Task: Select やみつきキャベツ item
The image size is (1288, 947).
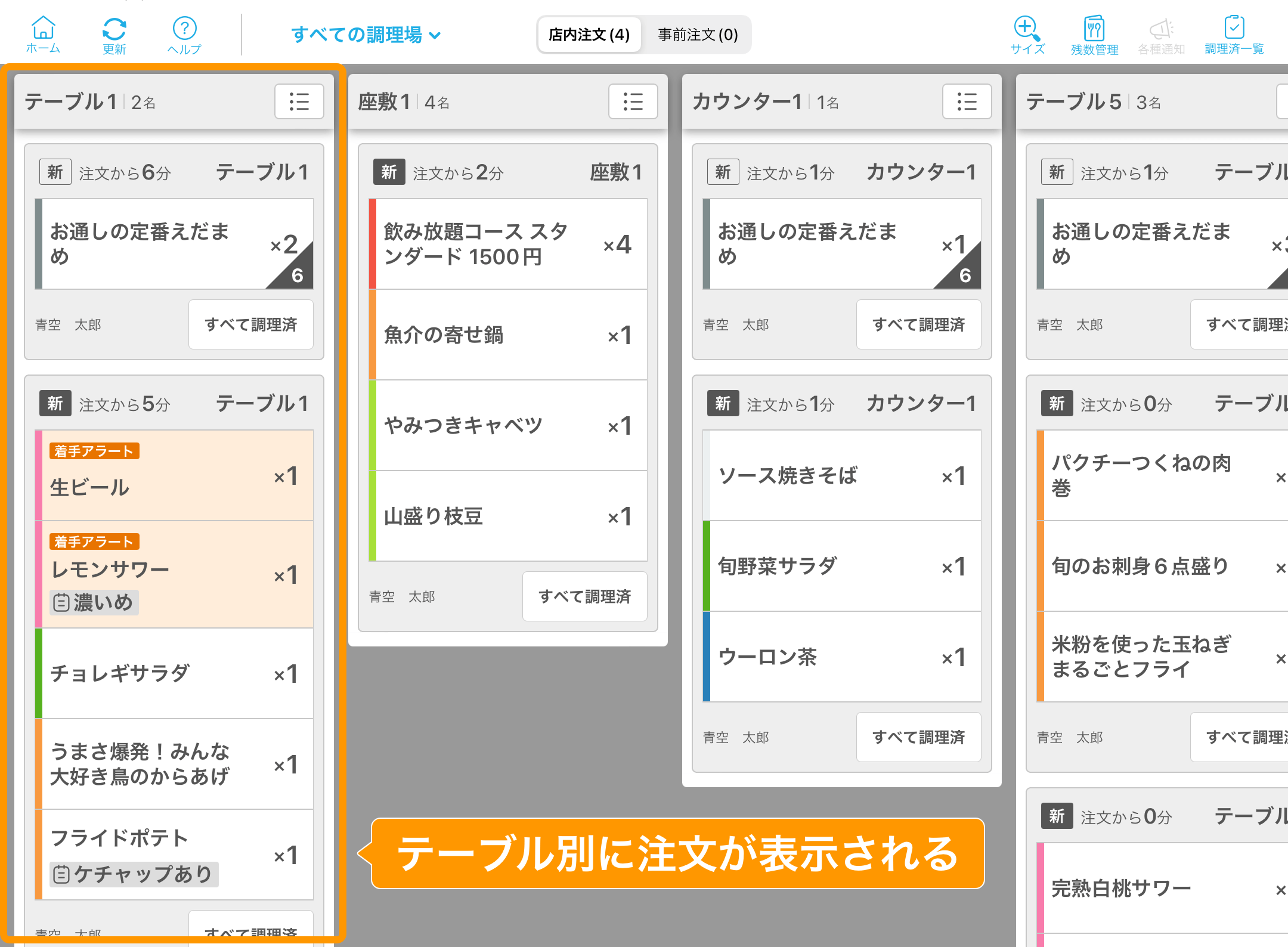Action: click(x=508, y=425)
